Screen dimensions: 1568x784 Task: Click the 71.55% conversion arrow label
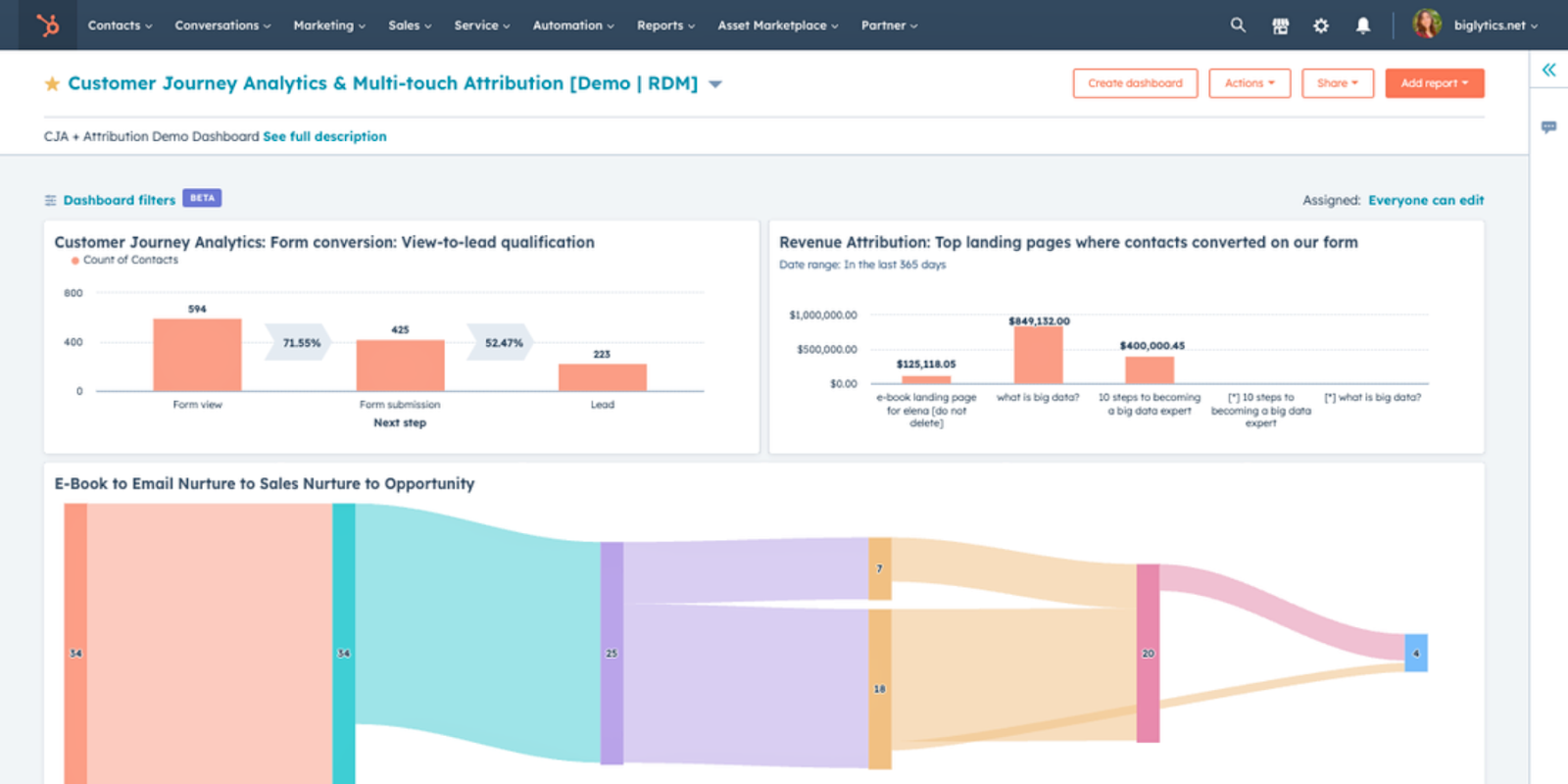point(299,343)
